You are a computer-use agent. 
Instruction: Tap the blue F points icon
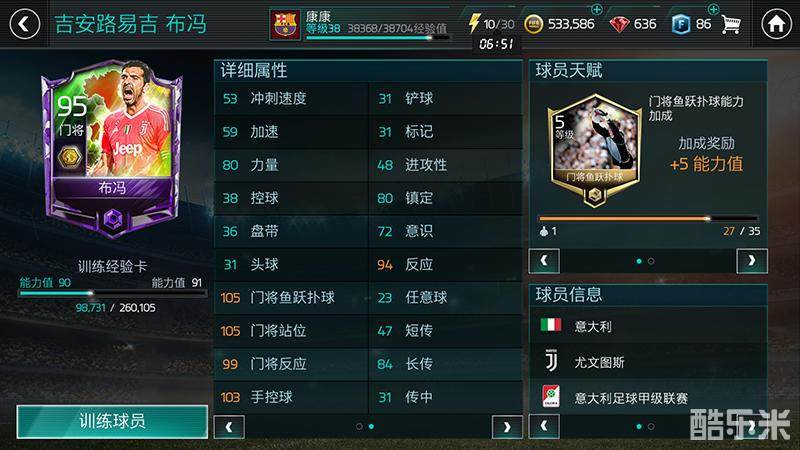point(681,24)
